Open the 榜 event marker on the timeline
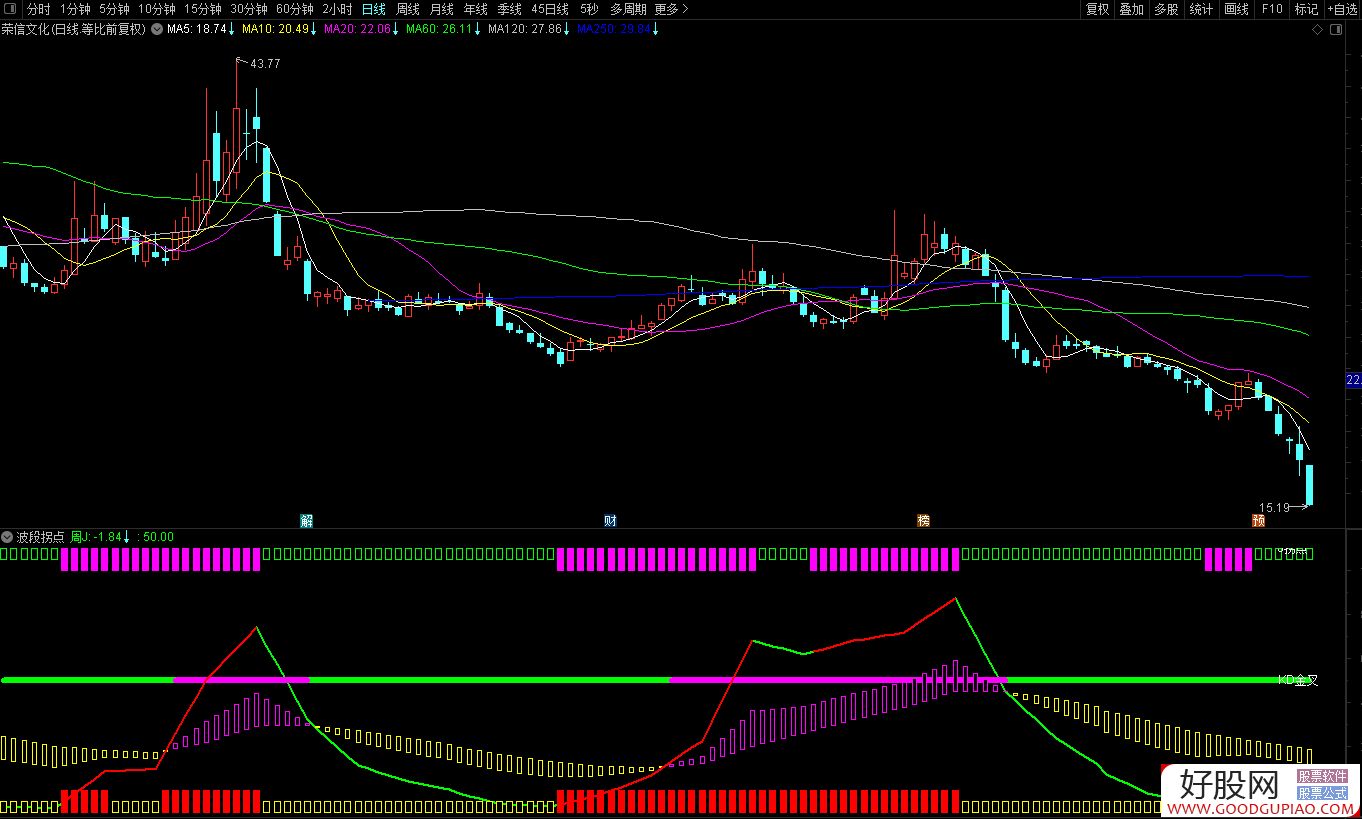Viewport: 1362px width, 819px height. click(x=923, y=521)
